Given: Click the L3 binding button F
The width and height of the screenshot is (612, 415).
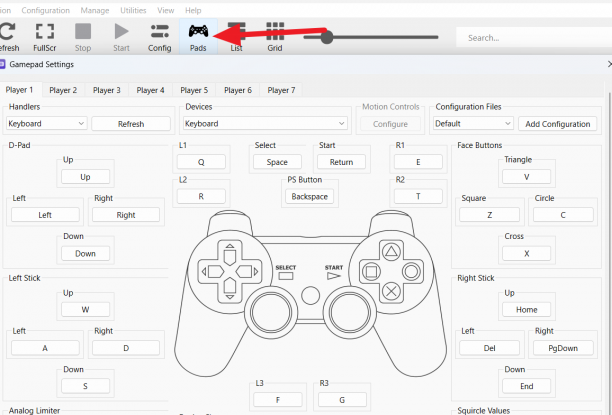Looking at the screenshot, I should click(278, 400).
